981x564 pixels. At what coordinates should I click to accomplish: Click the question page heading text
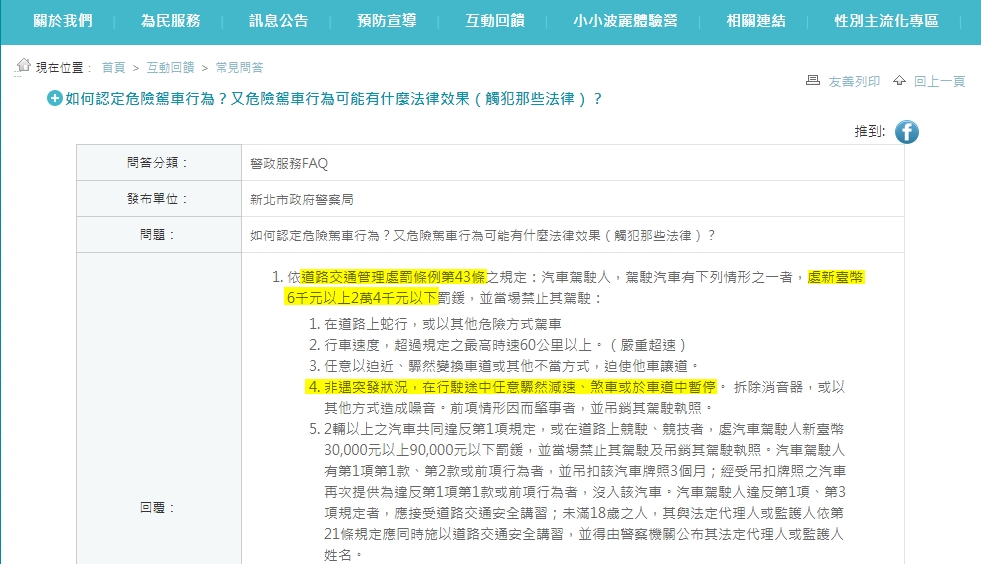[x=334, y=99]
